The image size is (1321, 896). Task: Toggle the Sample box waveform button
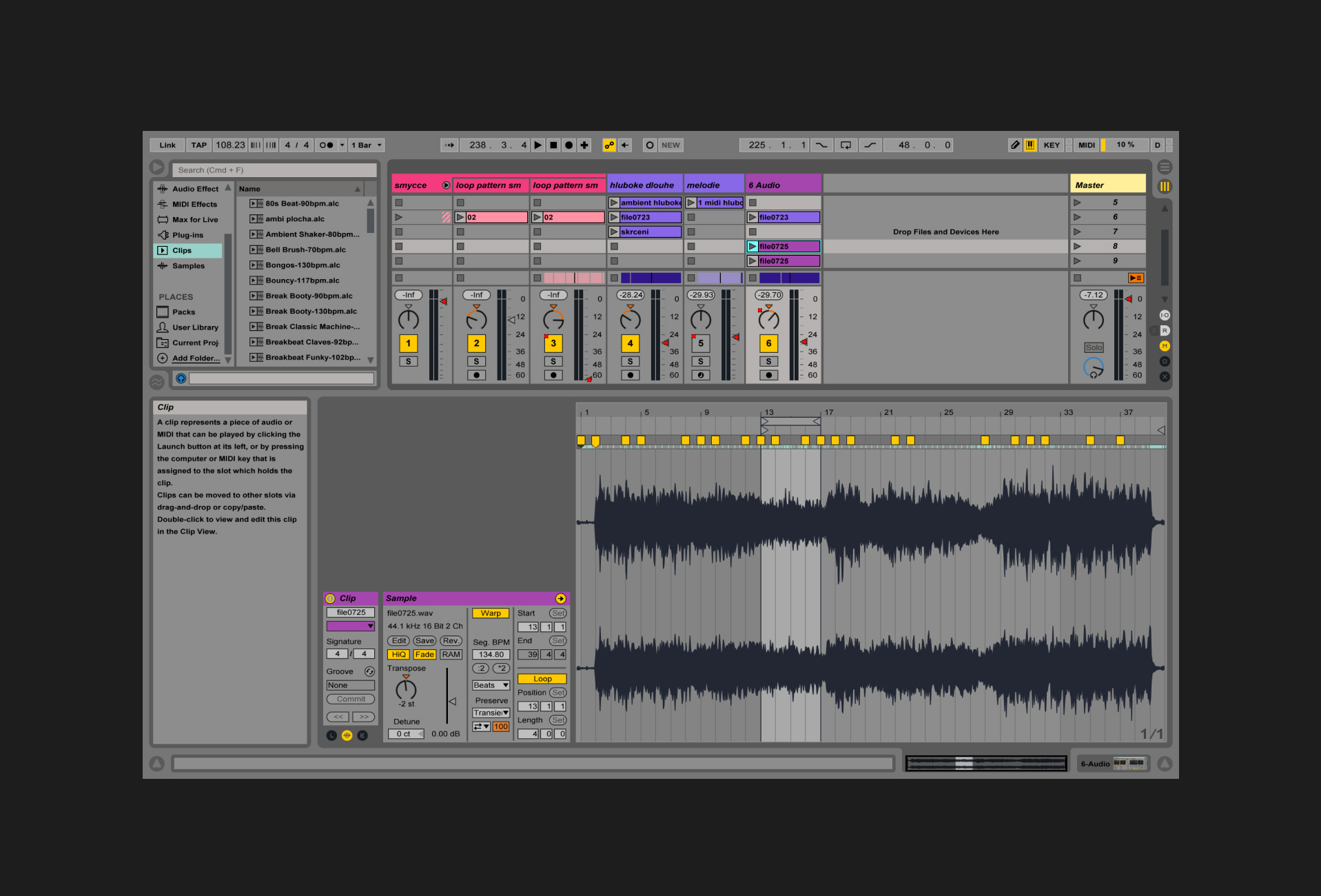[x=347, y=735]
